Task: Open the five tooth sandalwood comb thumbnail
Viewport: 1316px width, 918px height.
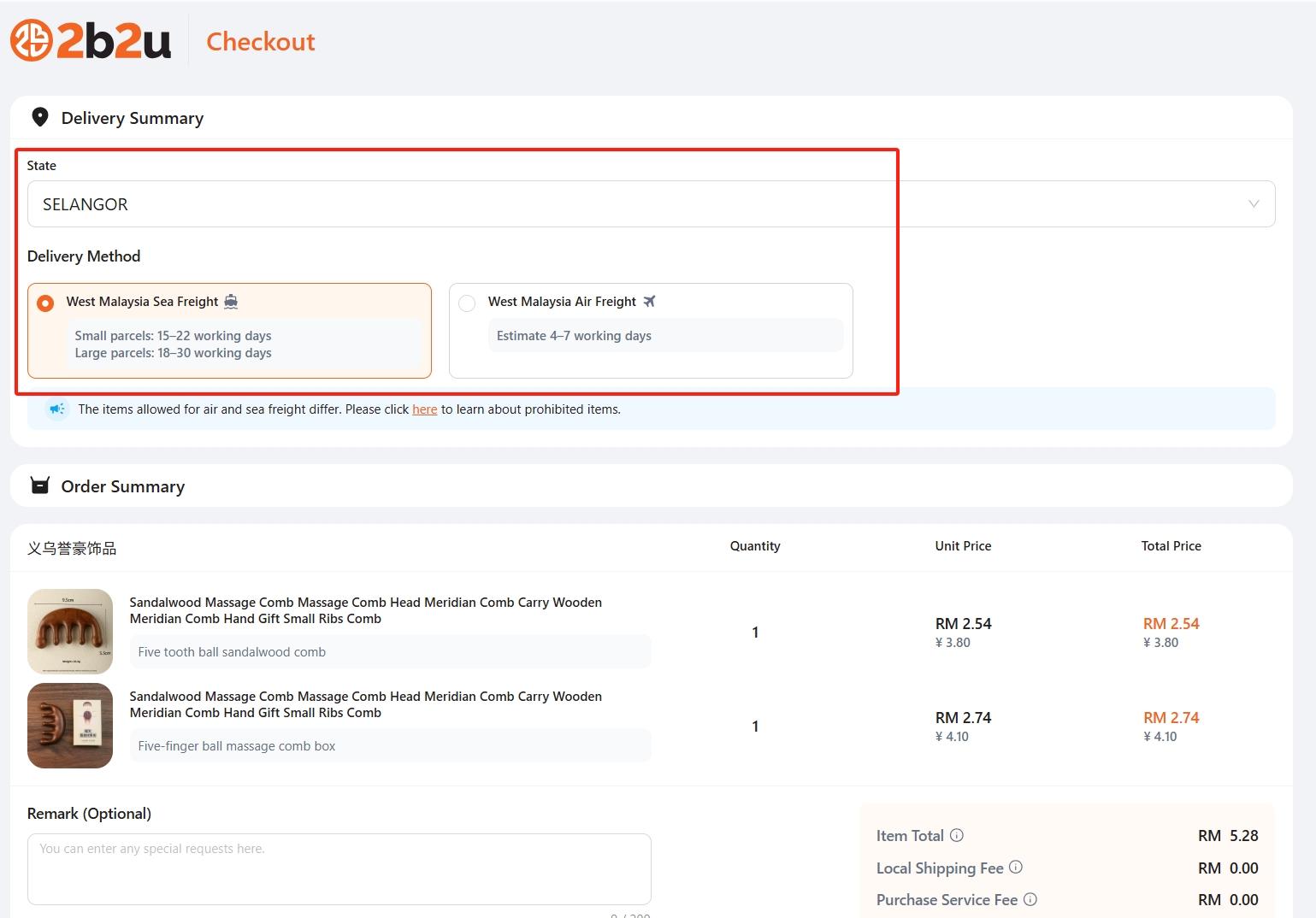Action: coord(70,631)
